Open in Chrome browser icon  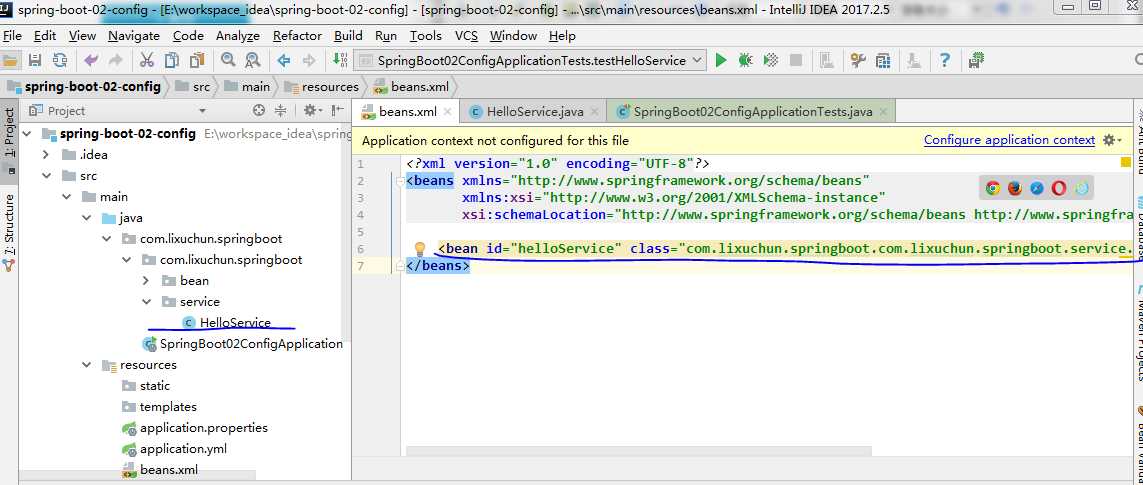tap(993, 189)
